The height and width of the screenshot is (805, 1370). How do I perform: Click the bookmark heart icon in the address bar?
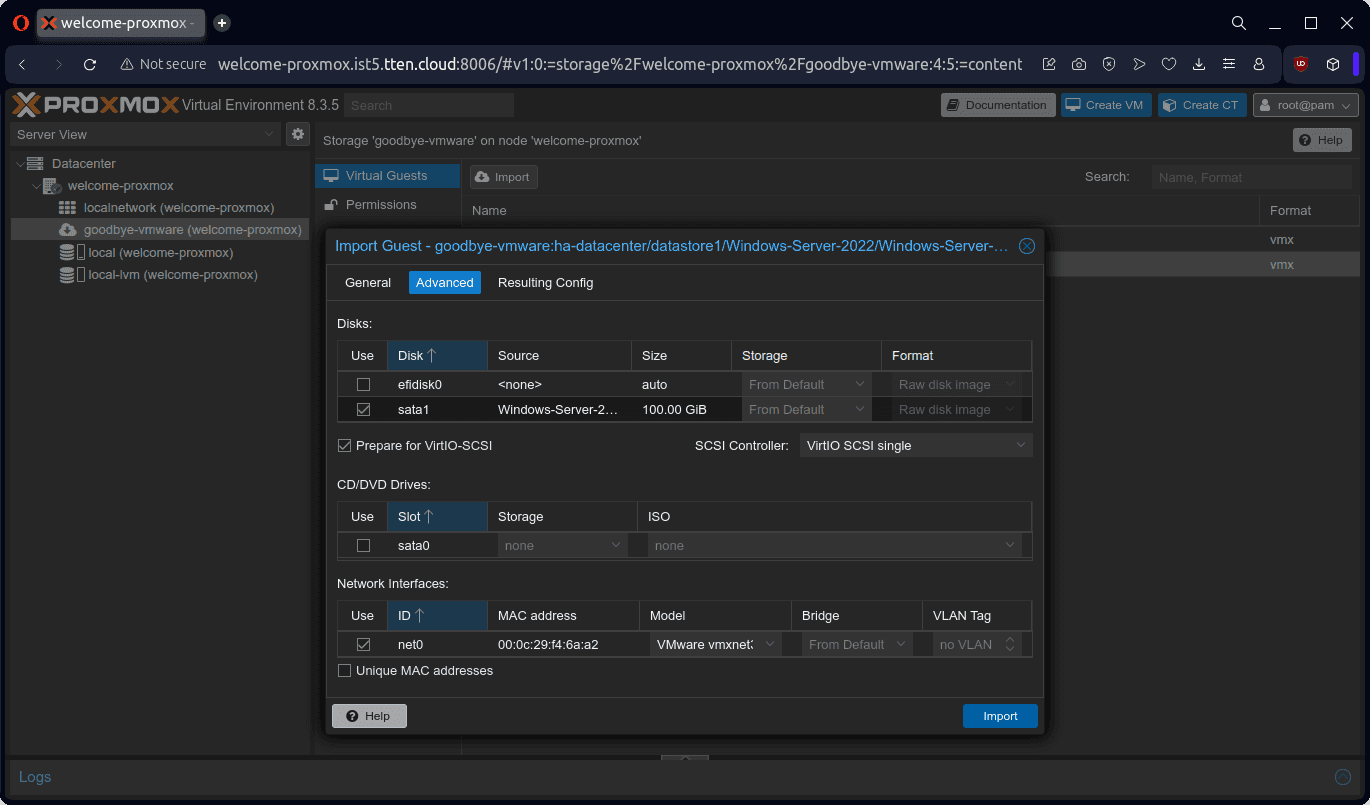click(x=1169, y=64)
